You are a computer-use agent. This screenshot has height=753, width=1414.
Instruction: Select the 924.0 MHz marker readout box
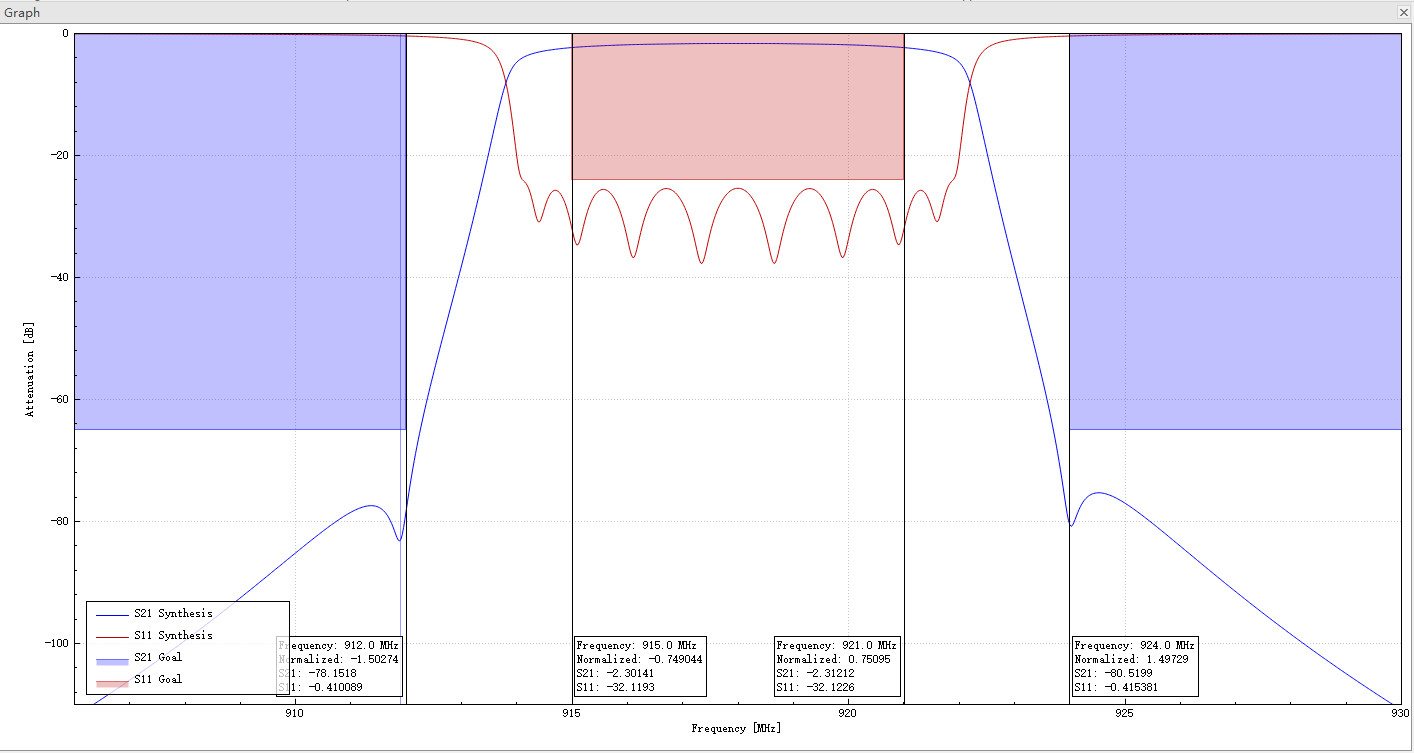[x=1135, y=666]
